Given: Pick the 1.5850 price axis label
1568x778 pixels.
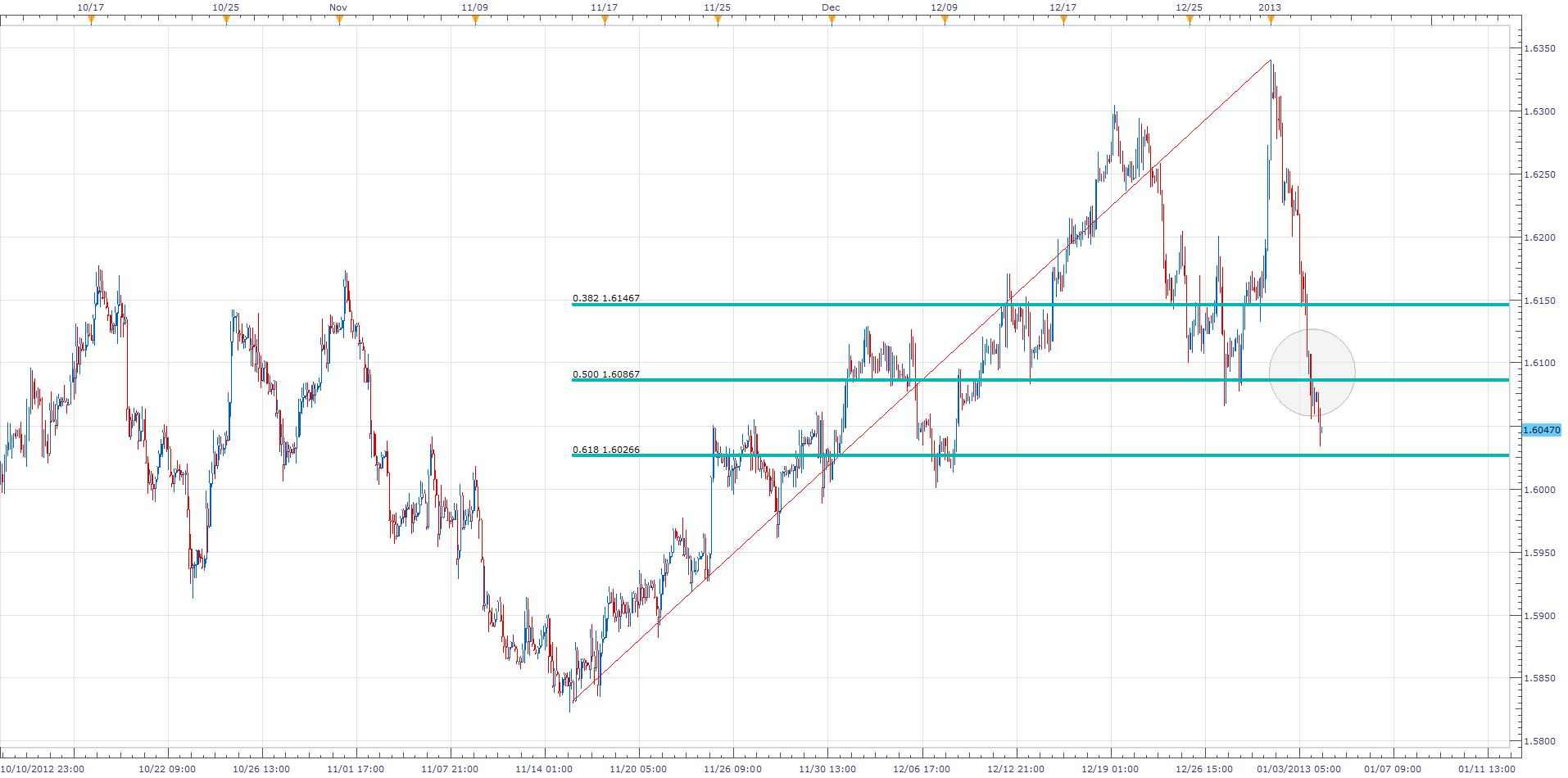Looking at the screenshot, I should click(1539, 678).
